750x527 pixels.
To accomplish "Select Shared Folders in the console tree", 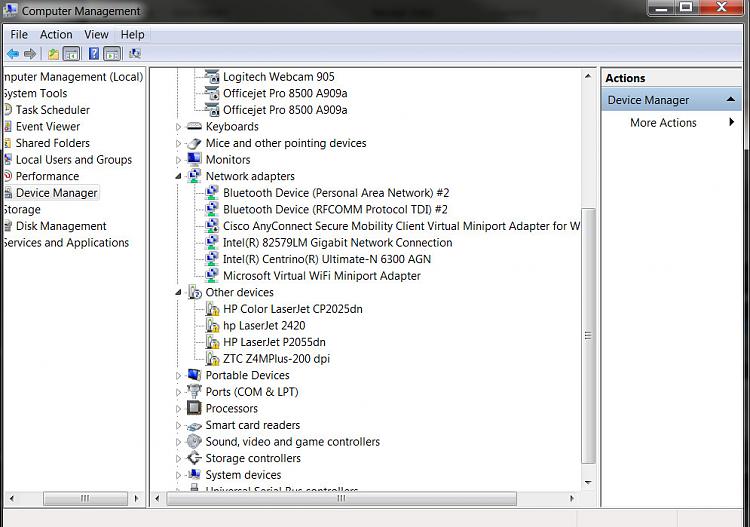I will point(53,143).
